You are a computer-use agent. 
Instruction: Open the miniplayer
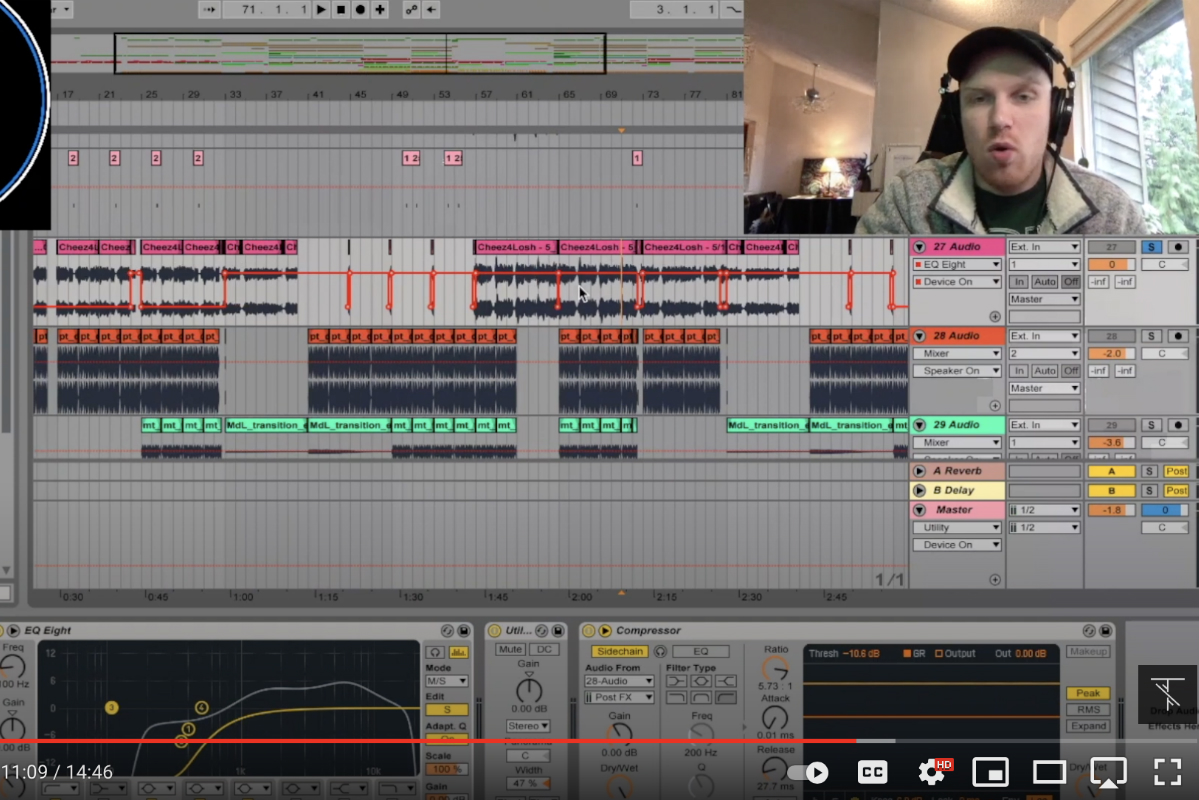[990, 772]
